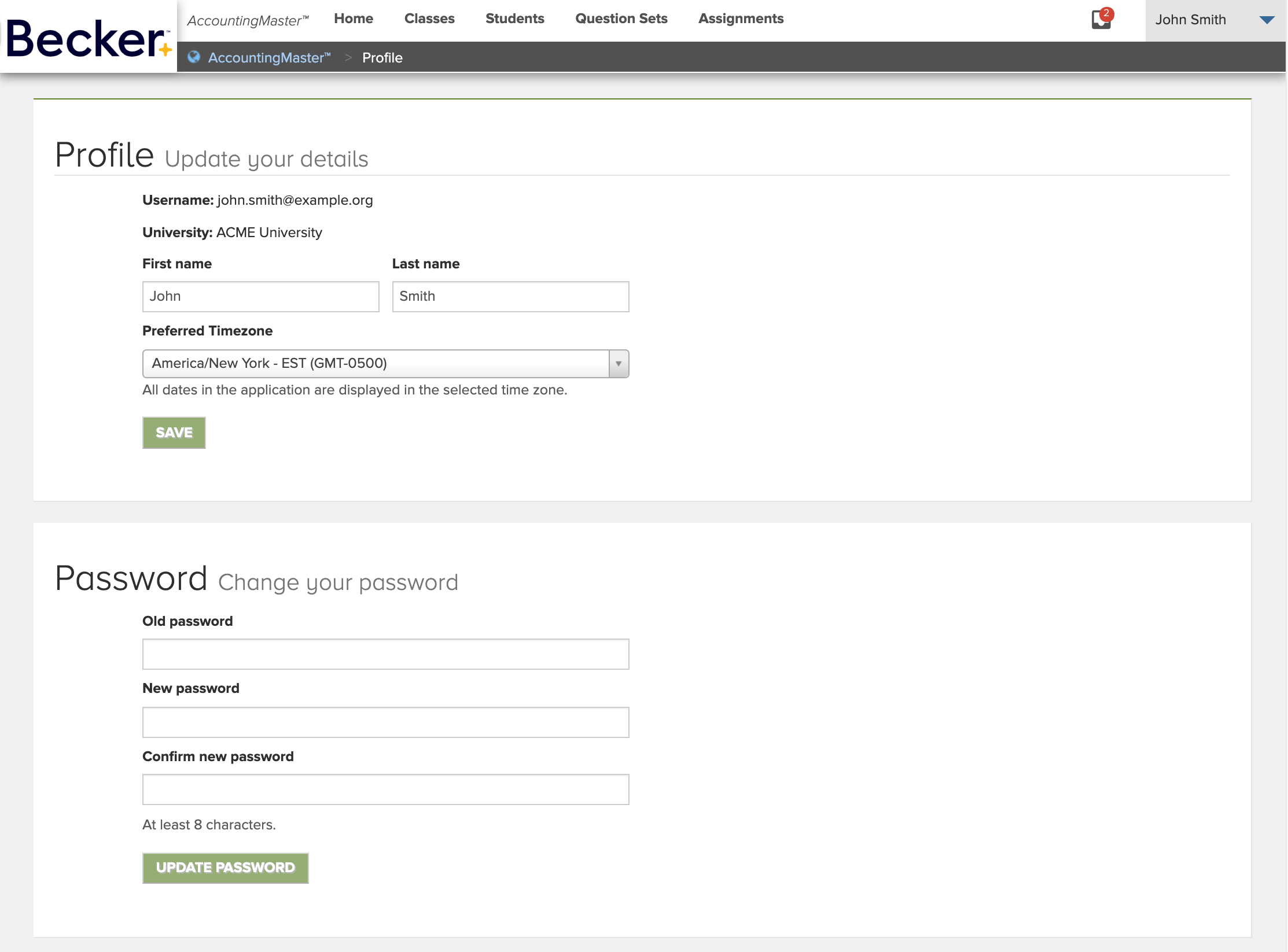Navigate to Question Sets
This screenshot has height=952, width=1288.
click(621, 19)
